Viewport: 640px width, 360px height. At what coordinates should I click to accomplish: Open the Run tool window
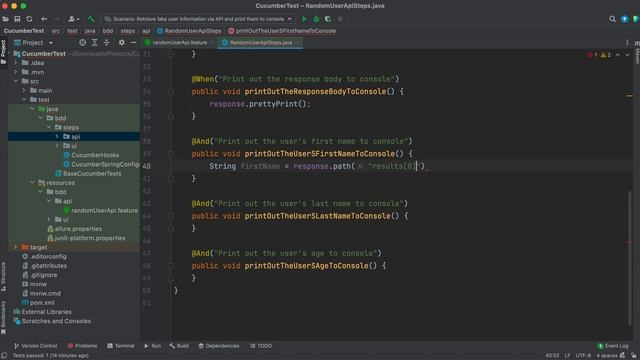click(153, 346)
